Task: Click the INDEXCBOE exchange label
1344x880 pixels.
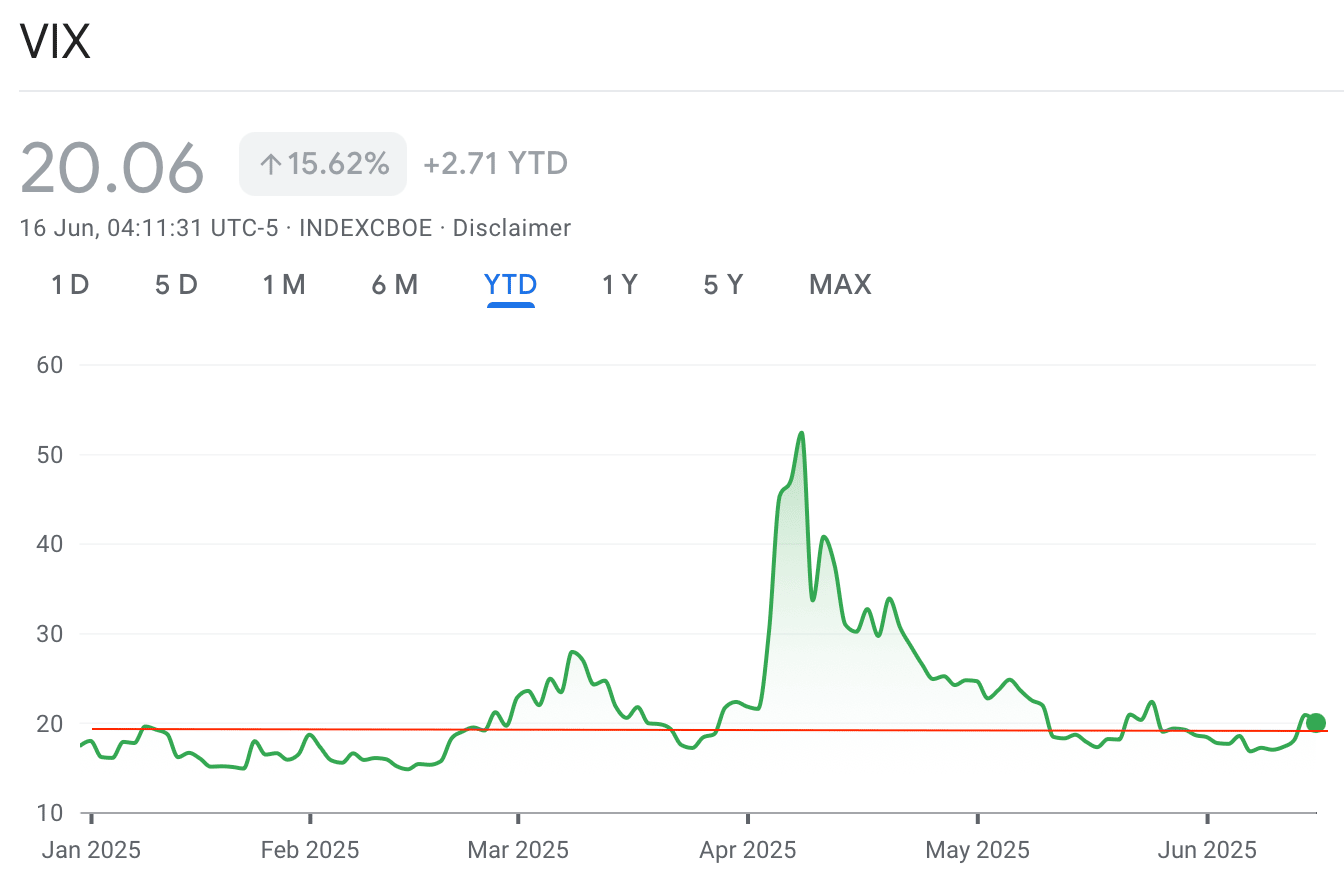Action: coord(366,228)
